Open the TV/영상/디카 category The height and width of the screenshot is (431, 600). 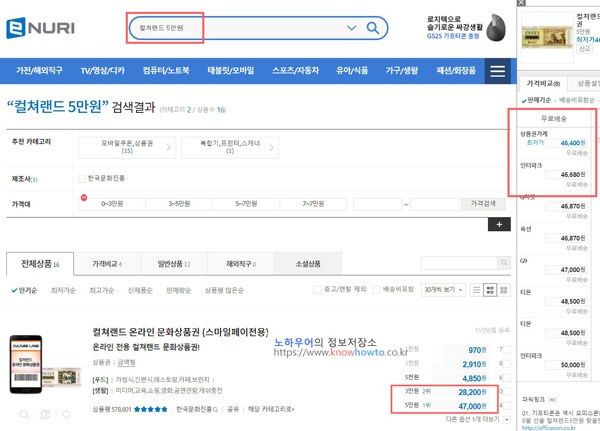pos(103,70)
